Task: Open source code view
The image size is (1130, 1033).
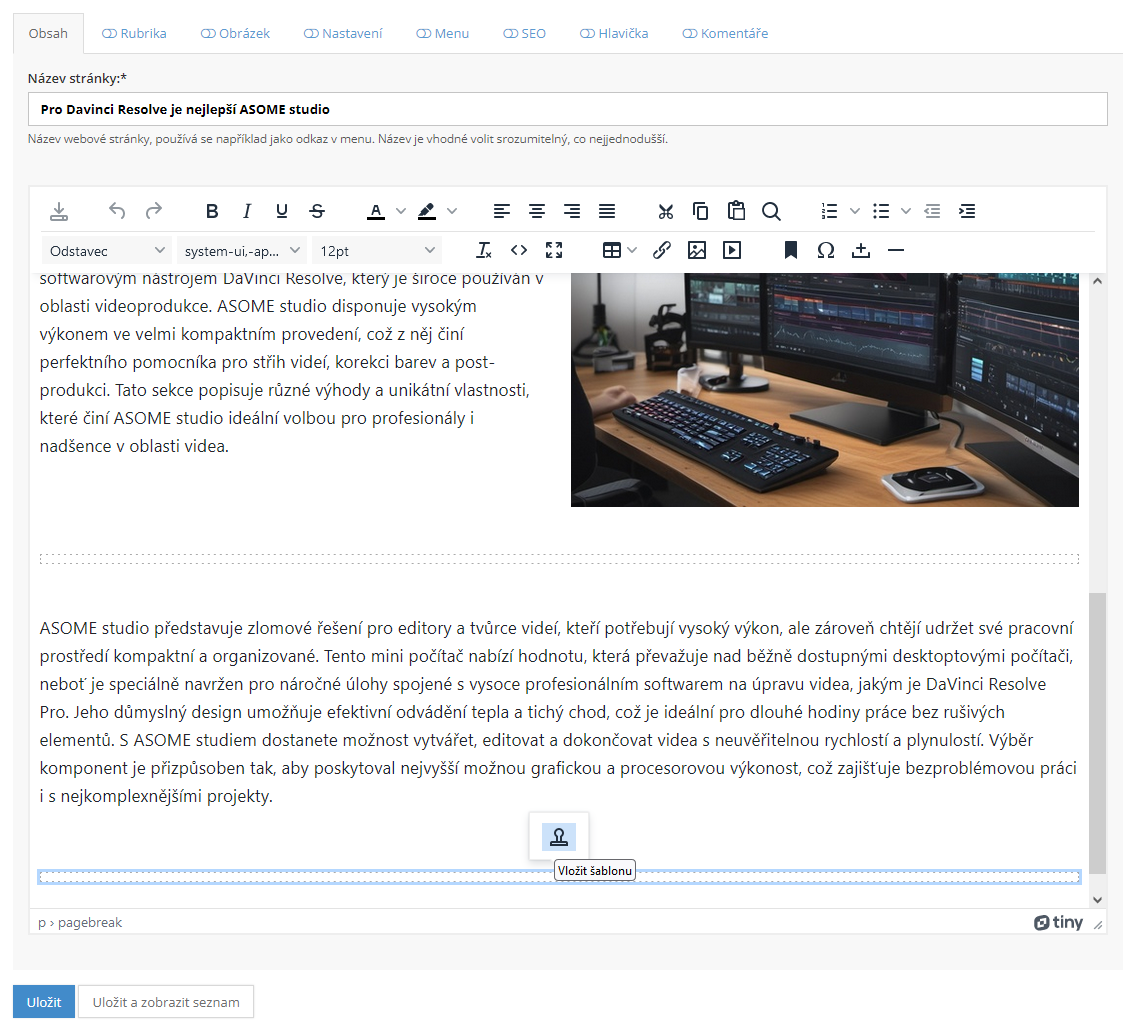Action: click(519, 250)
